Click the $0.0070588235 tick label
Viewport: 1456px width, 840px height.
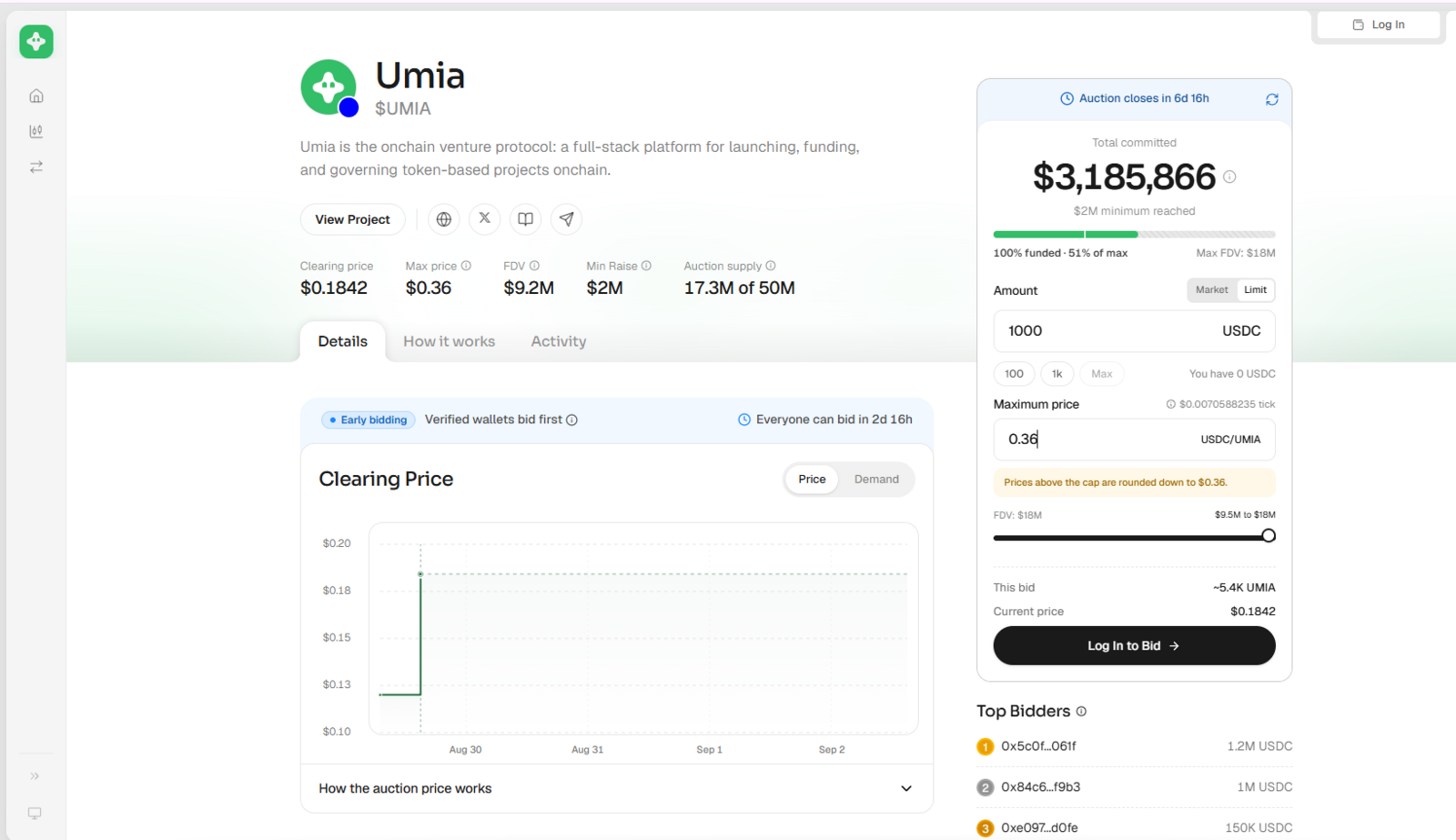tap(1227, 404)
